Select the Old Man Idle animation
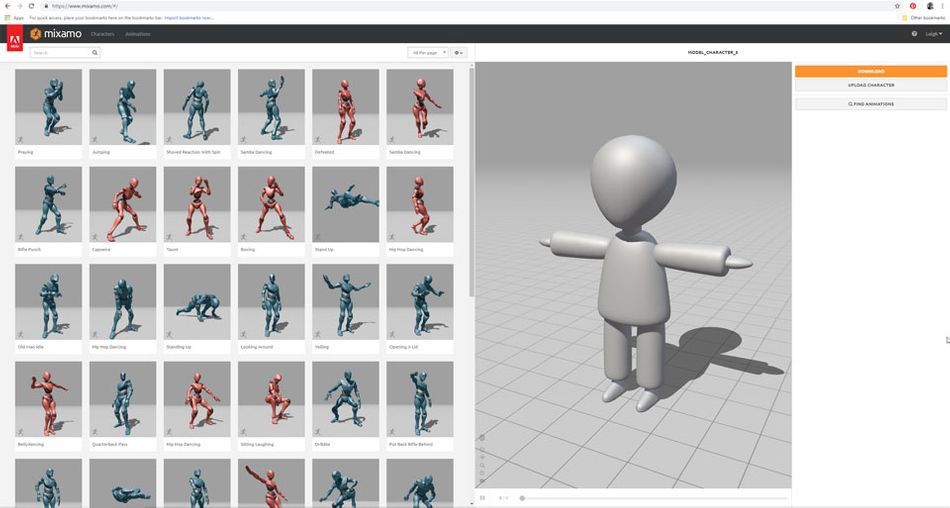The width and height of the screenshot is (950, 508). tap(48, 302)
